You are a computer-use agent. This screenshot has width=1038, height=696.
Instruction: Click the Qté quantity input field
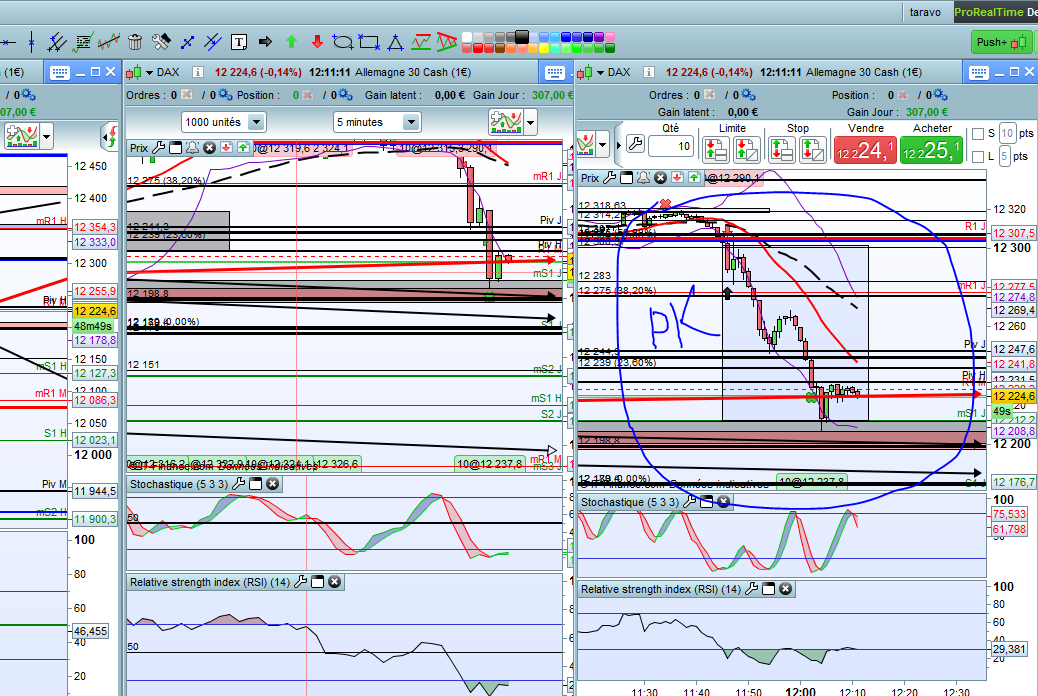click(671, 147)
